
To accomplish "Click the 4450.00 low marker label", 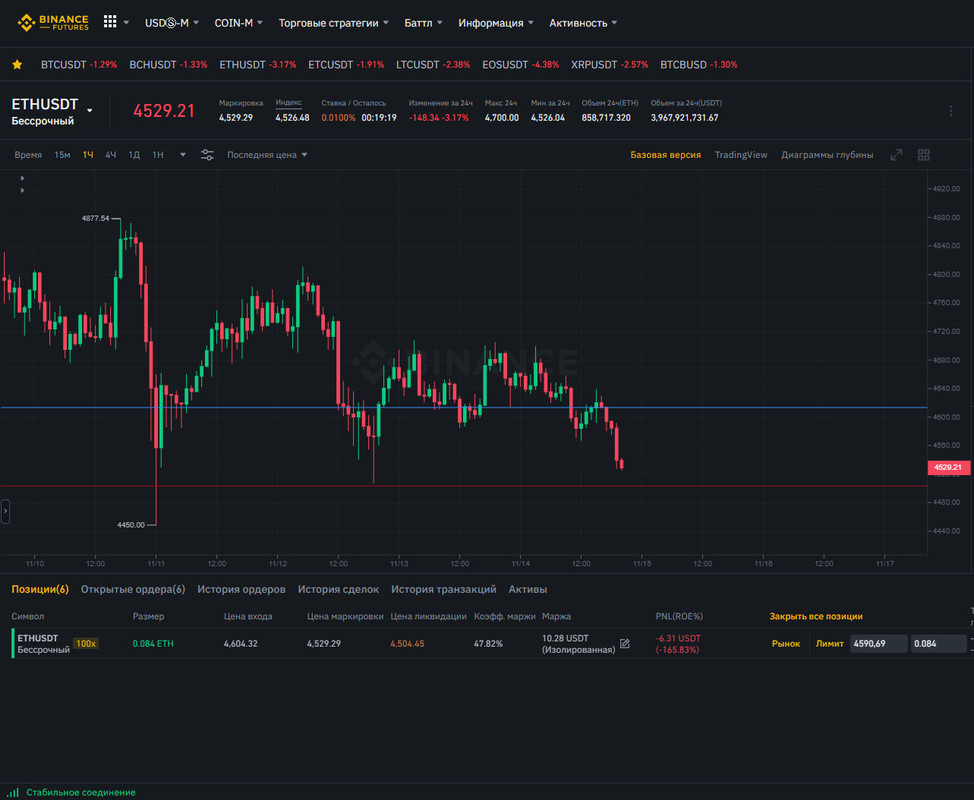I will [130, 525].
